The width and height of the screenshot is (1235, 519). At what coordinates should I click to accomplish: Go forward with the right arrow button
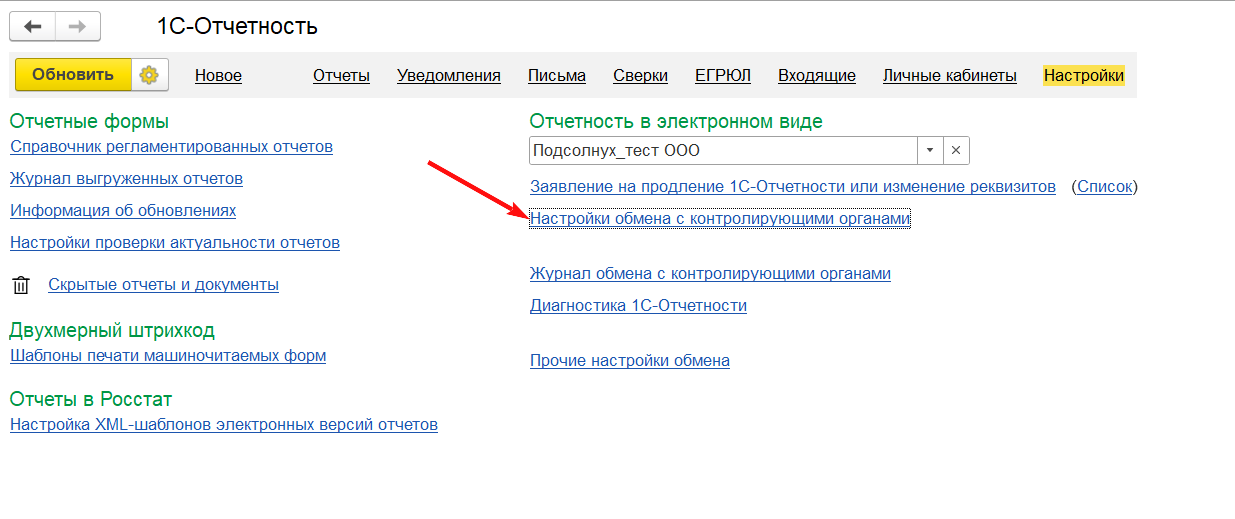coord(77,26)
